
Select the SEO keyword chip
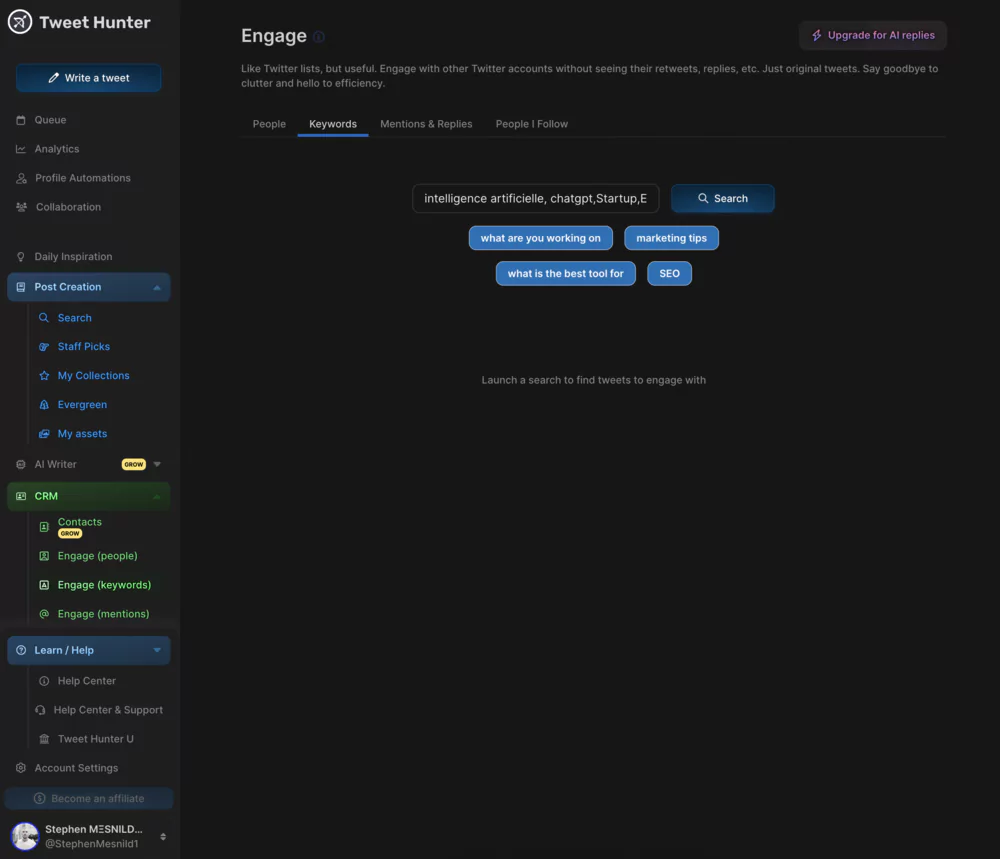(670, 274)
